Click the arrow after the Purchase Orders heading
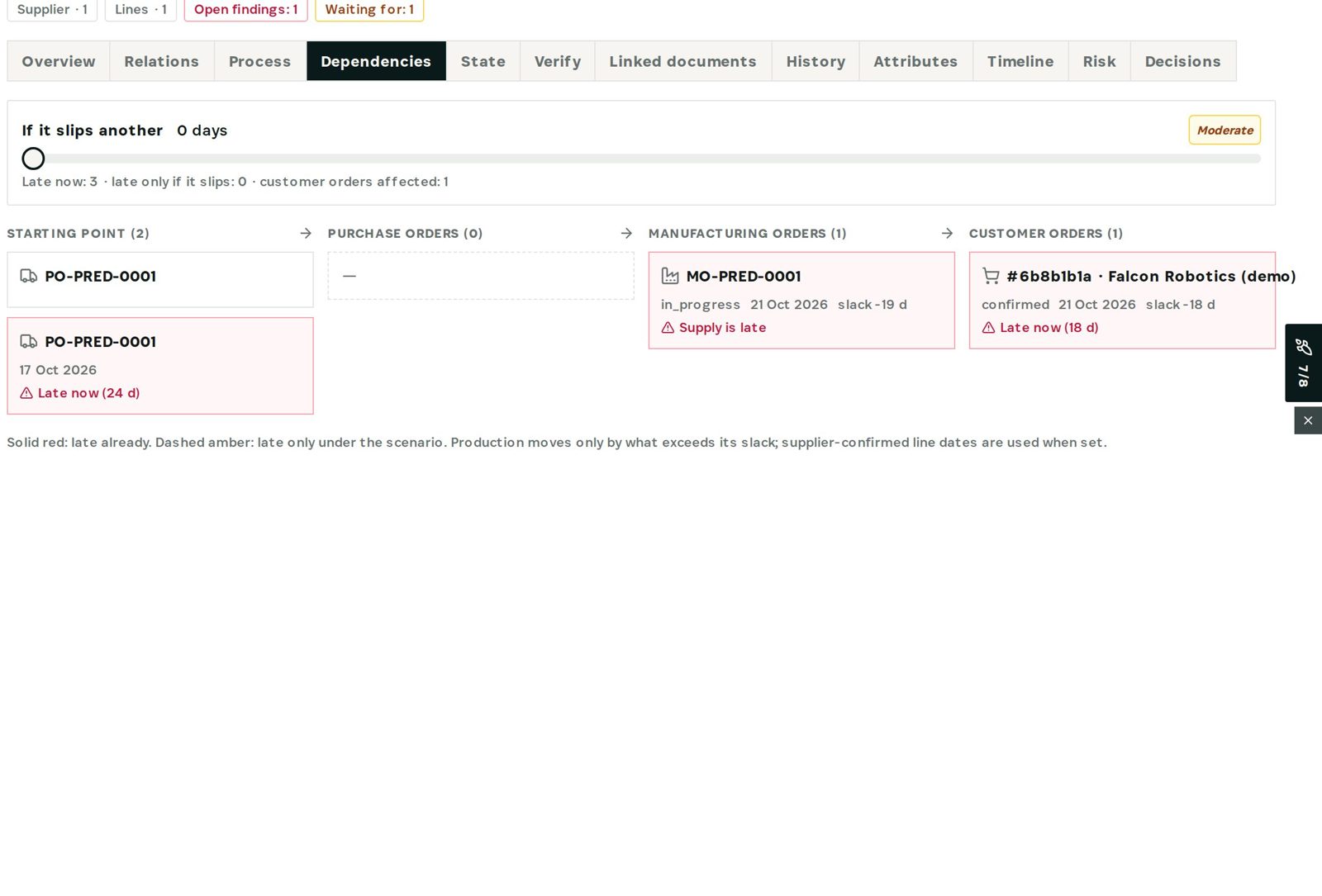Screen dimensions: 1322x896 tap(626, 234)
